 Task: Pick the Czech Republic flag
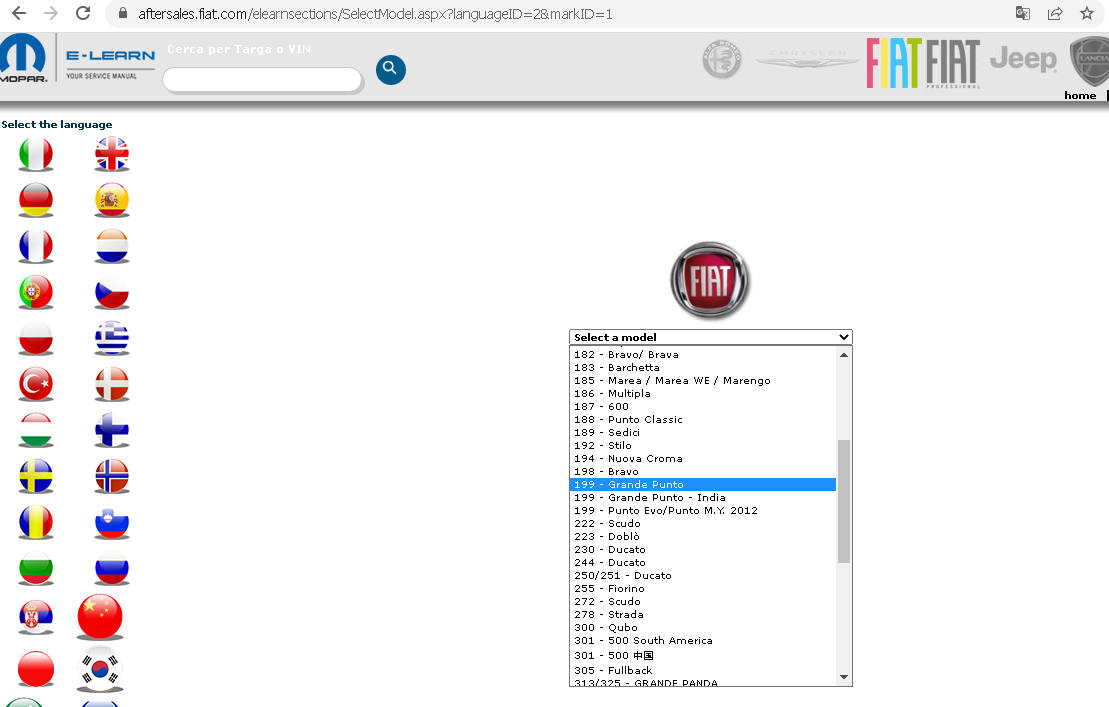(112, 292)
